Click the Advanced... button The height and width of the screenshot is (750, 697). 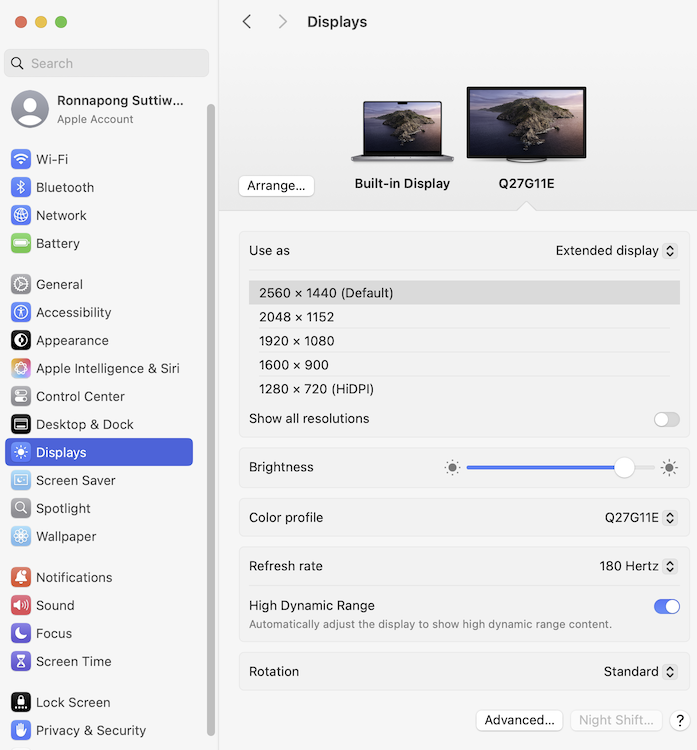(x=519, y=720)
